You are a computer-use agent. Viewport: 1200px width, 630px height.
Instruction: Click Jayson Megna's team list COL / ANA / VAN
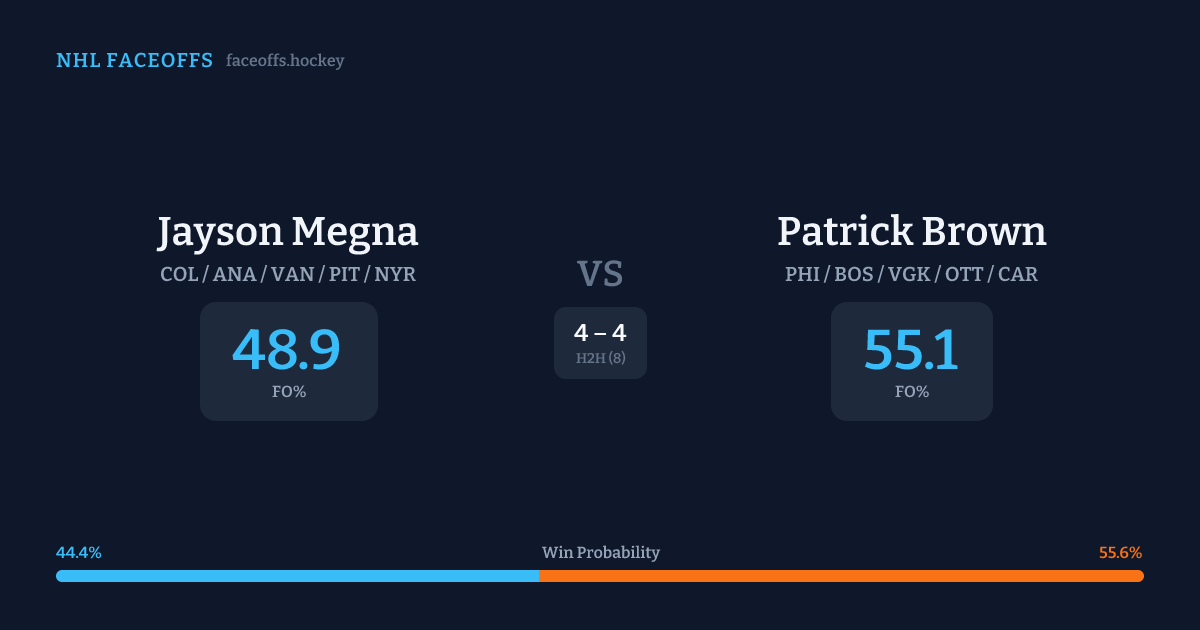[288, 274]
